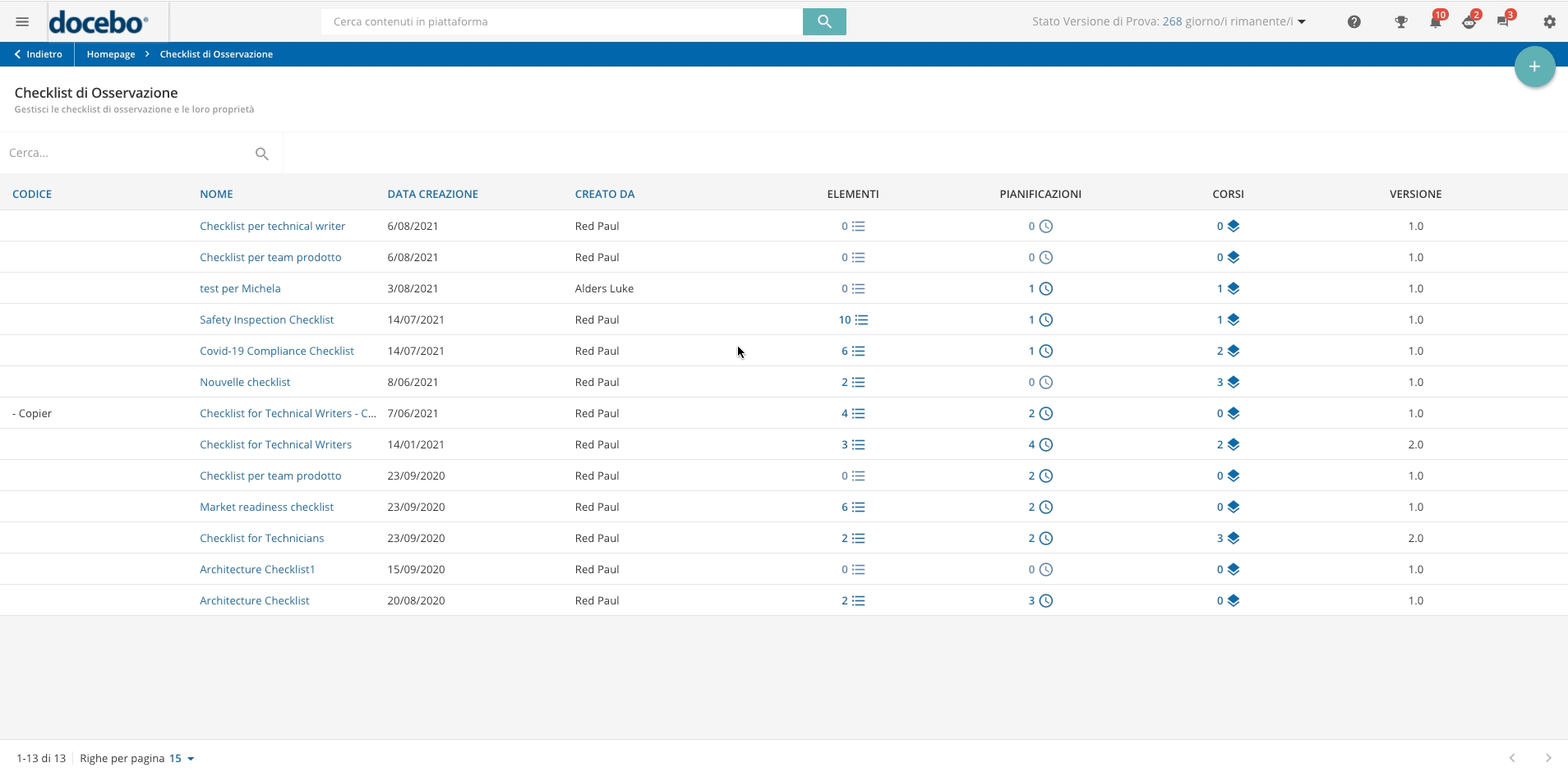Open Checklist per technical writer
1568x772 pixels.
pyautogui.click(x=272, y=227)
